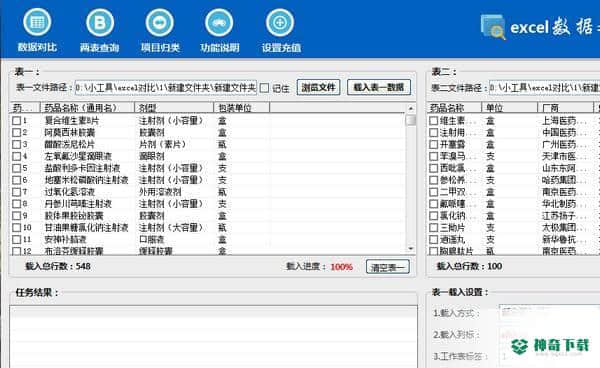Viewport: 600px width, 368px height.
Task: Click the 任务结果 output area
Action: (214, 337)
